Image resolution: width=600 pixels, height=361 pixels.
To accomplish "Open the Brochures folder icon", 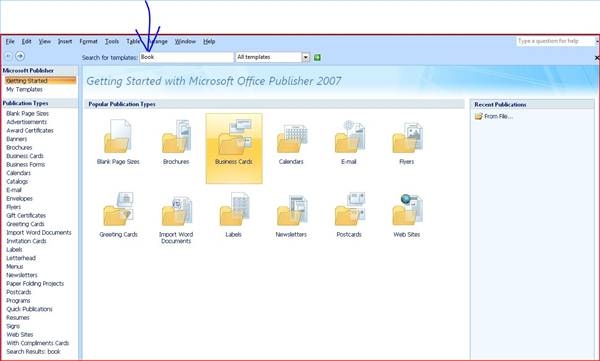I will [x=176, y=136].
